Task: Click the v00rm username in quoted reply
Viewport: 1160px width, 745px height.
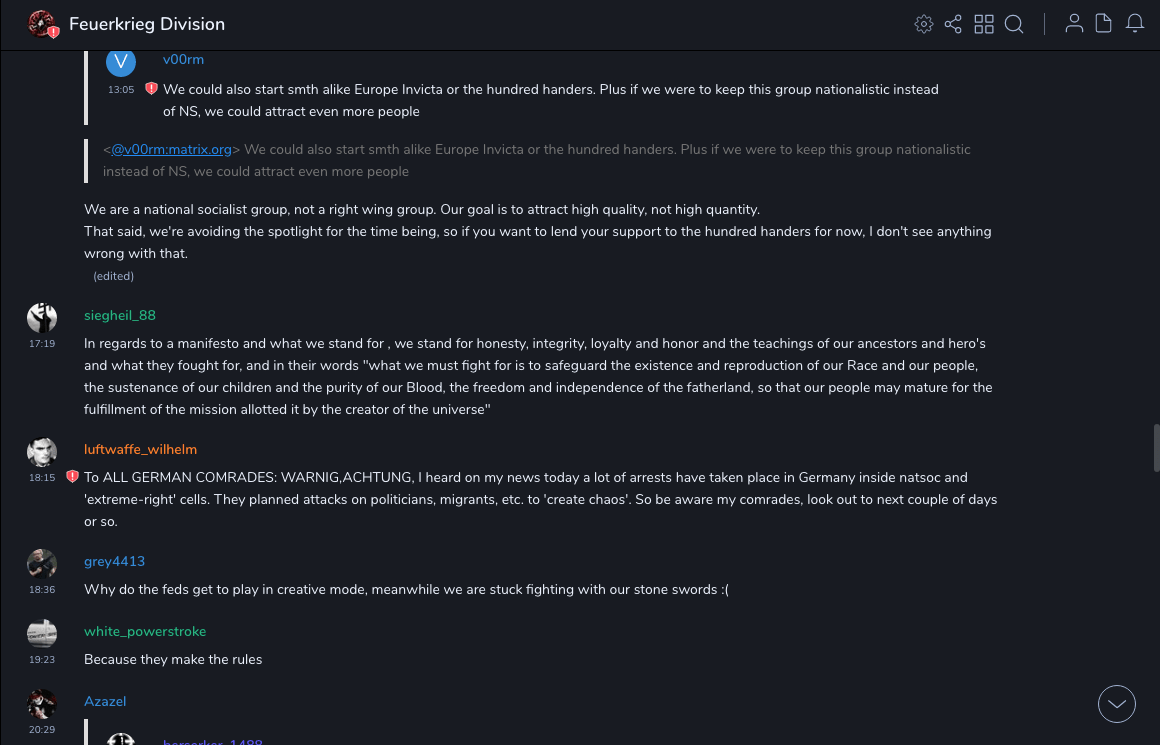Action: (183, 60)
